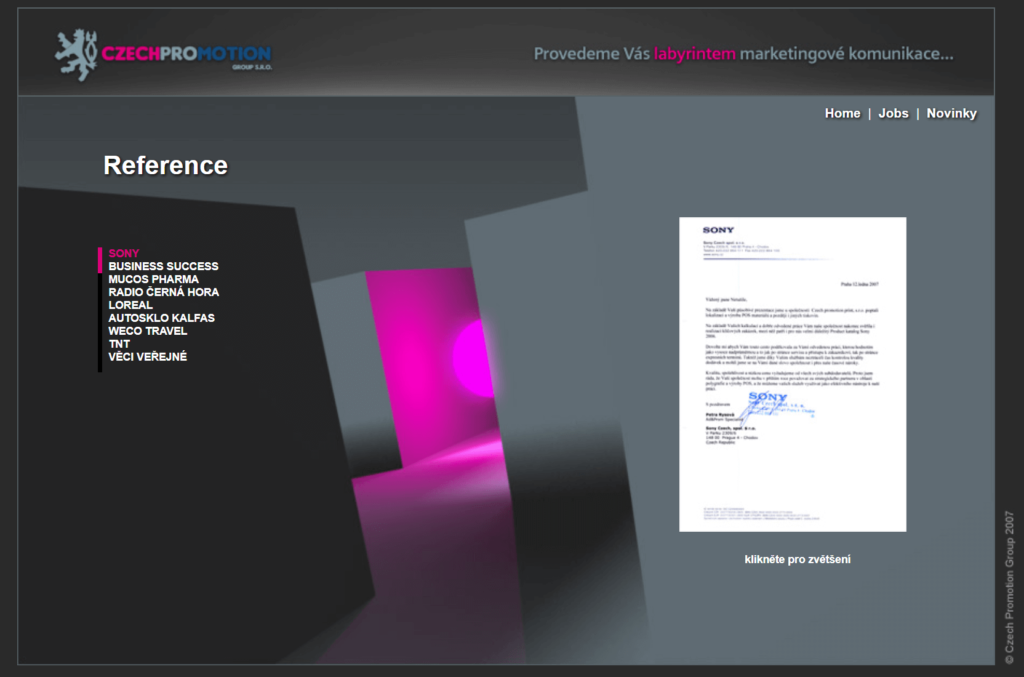Open the AUTOSKLO KALFAS reference
The width and height of the screenshot is (1024, 677).
[x=161, y=318]
